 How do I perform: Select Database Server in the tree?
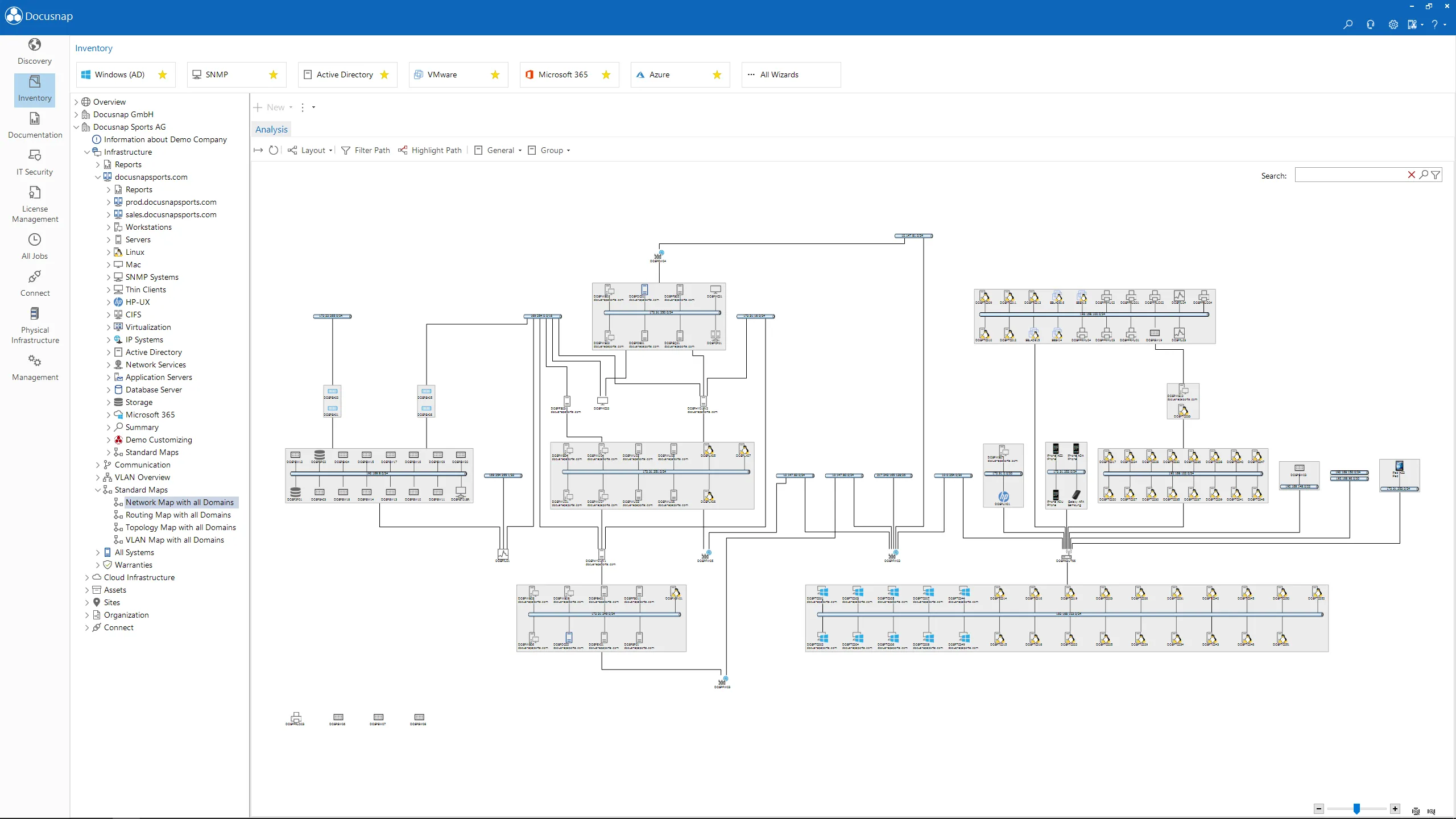(x=154, y=390)
